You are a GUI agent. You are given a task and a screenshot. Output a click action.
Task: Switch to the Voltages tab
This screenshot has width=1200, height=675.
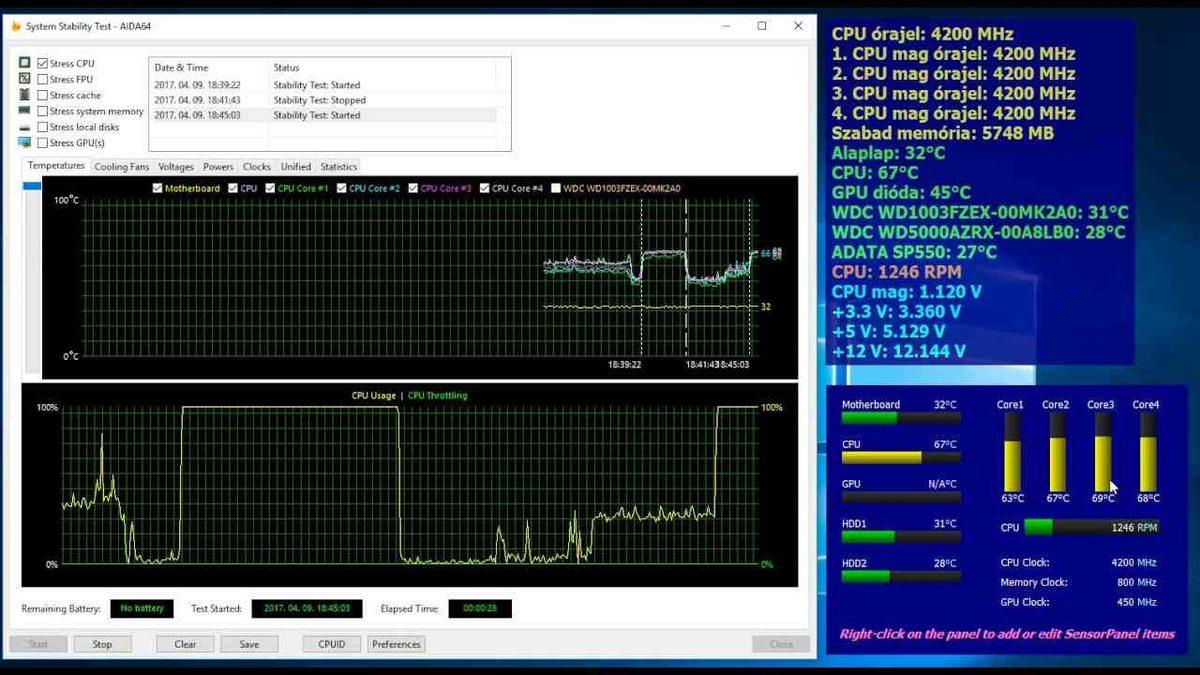176,166
